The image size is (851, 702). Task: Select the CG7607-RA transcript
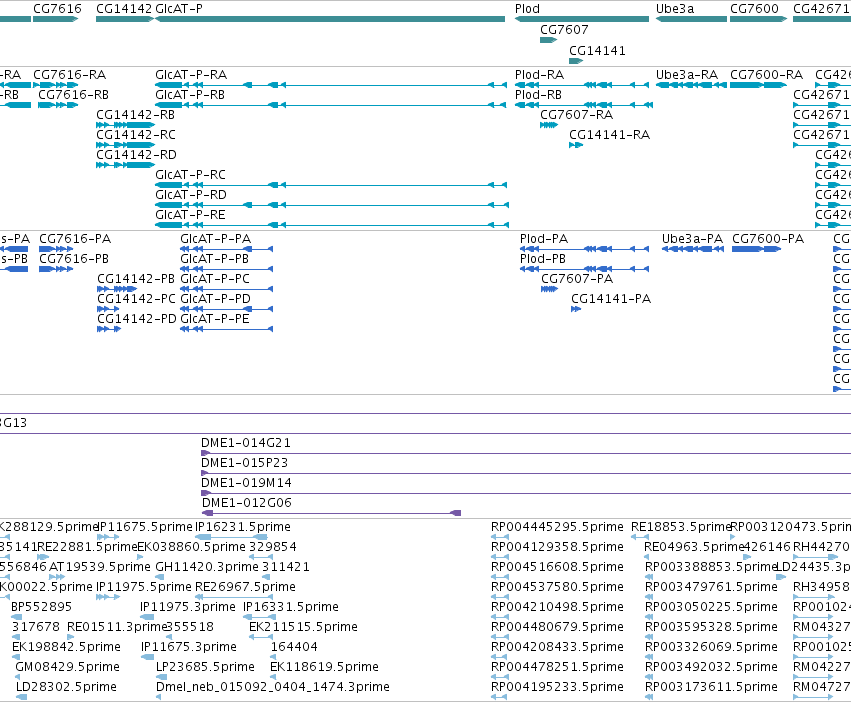coord(549,125)
